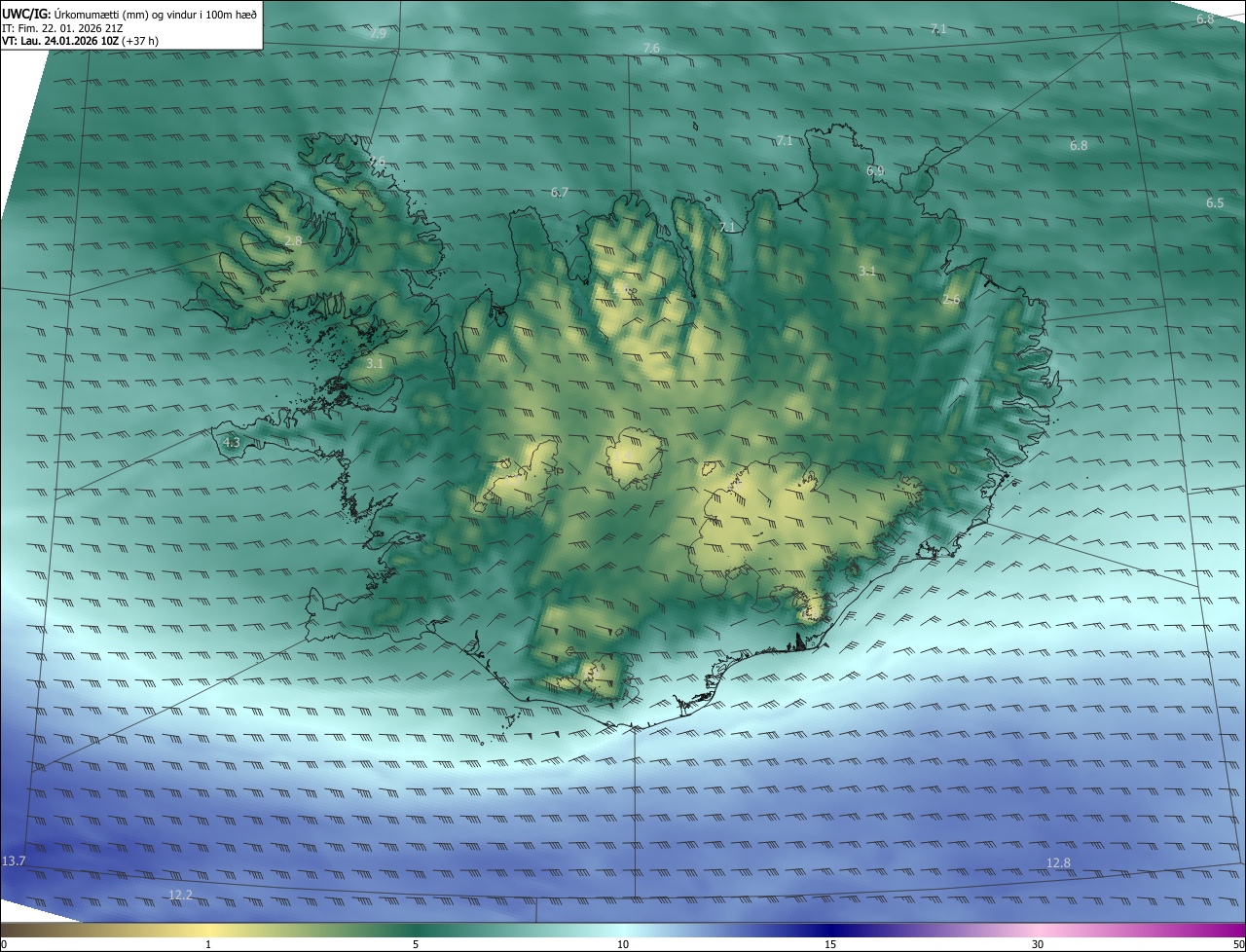Click the 'UWC/IG: Úrkomumætti (mm)' title line

click(x=129, y=14)
